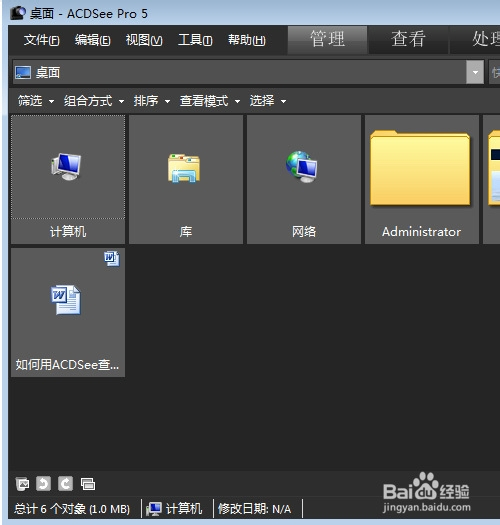Click the rotate left icon
Image resolution: width=500 pixels, height=525 pixels.
[x=44, y=484]
